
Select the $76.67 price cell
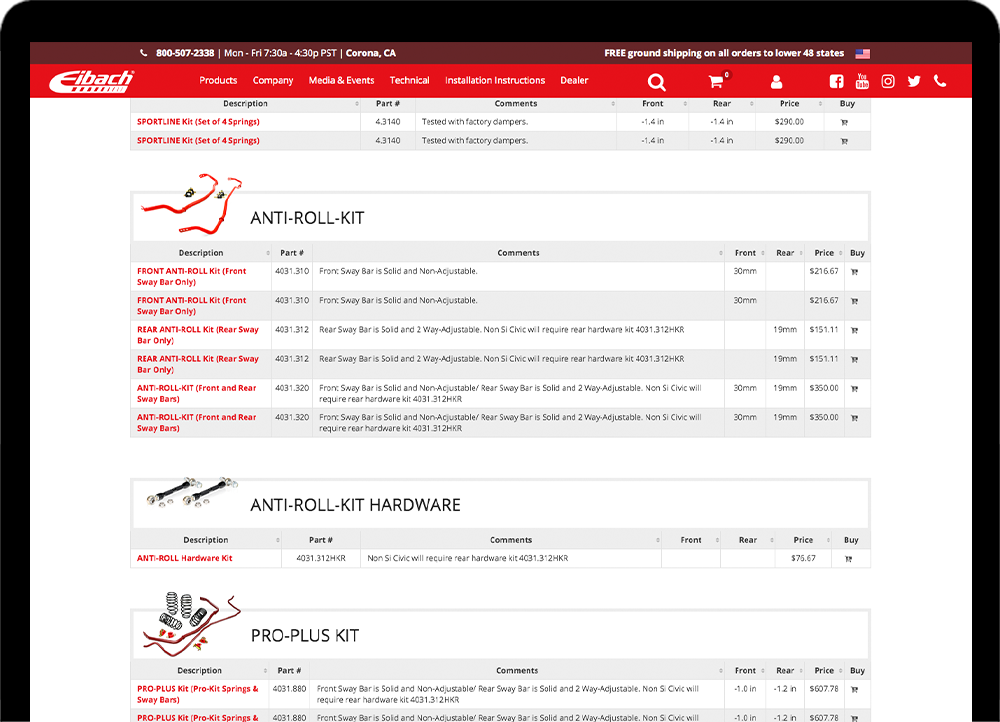coord(803,559)
